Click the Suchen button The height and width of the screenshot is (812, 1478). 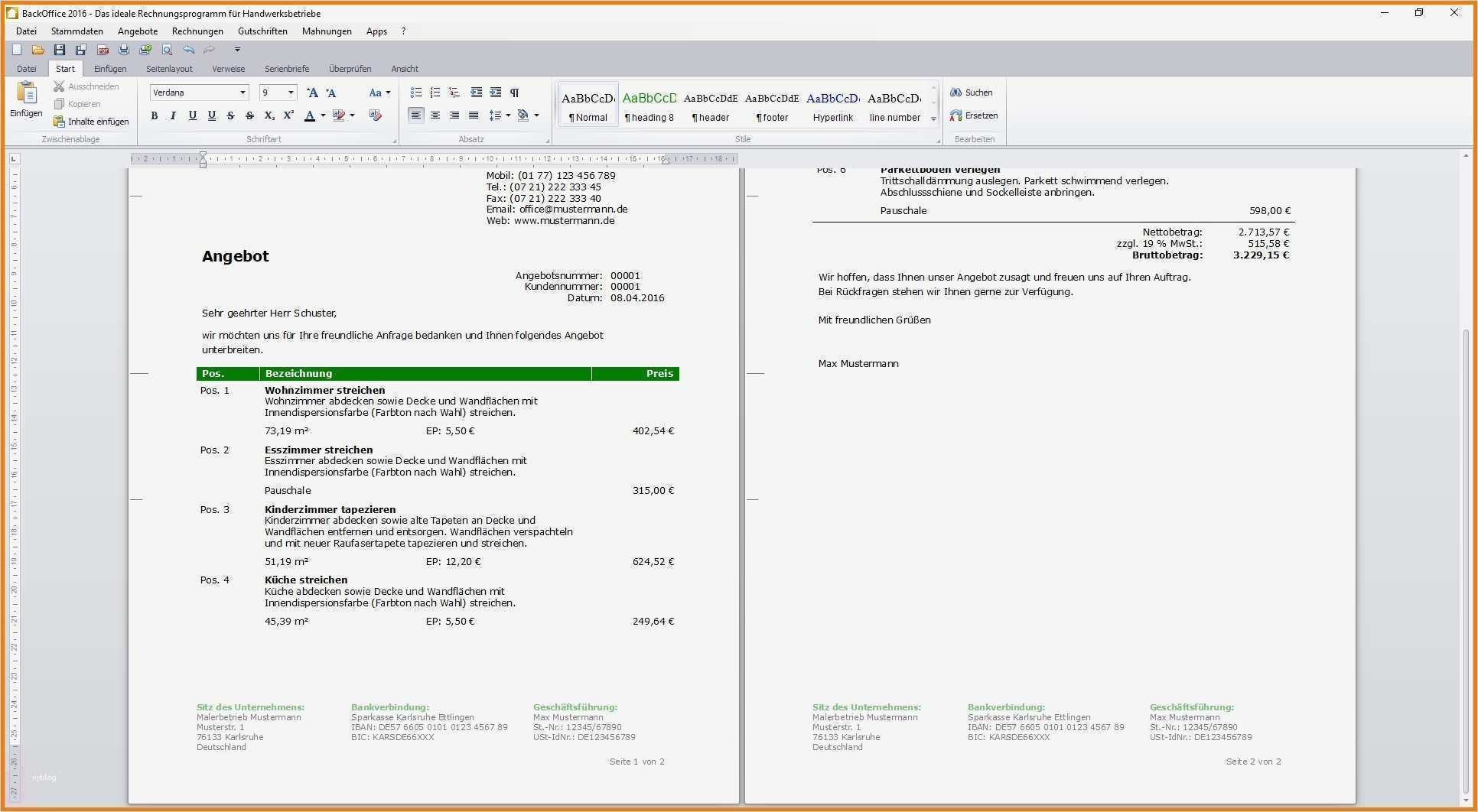point(972,93)
